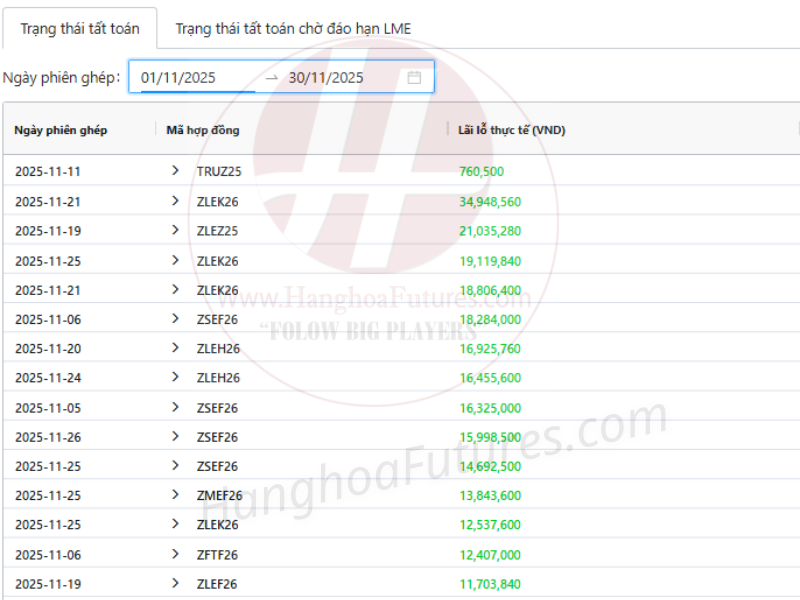Expand the TRUZ25 contract row

[x=176, y=171]
